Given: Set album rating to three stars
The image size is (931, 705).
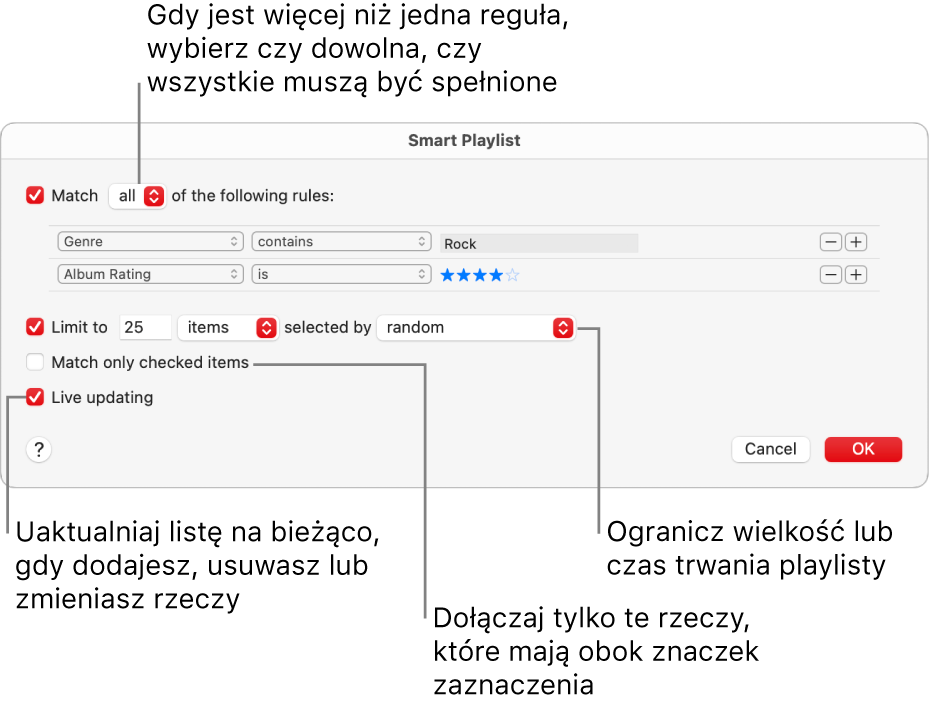Looking at the screenshot, I should click(x=479, y=275).
